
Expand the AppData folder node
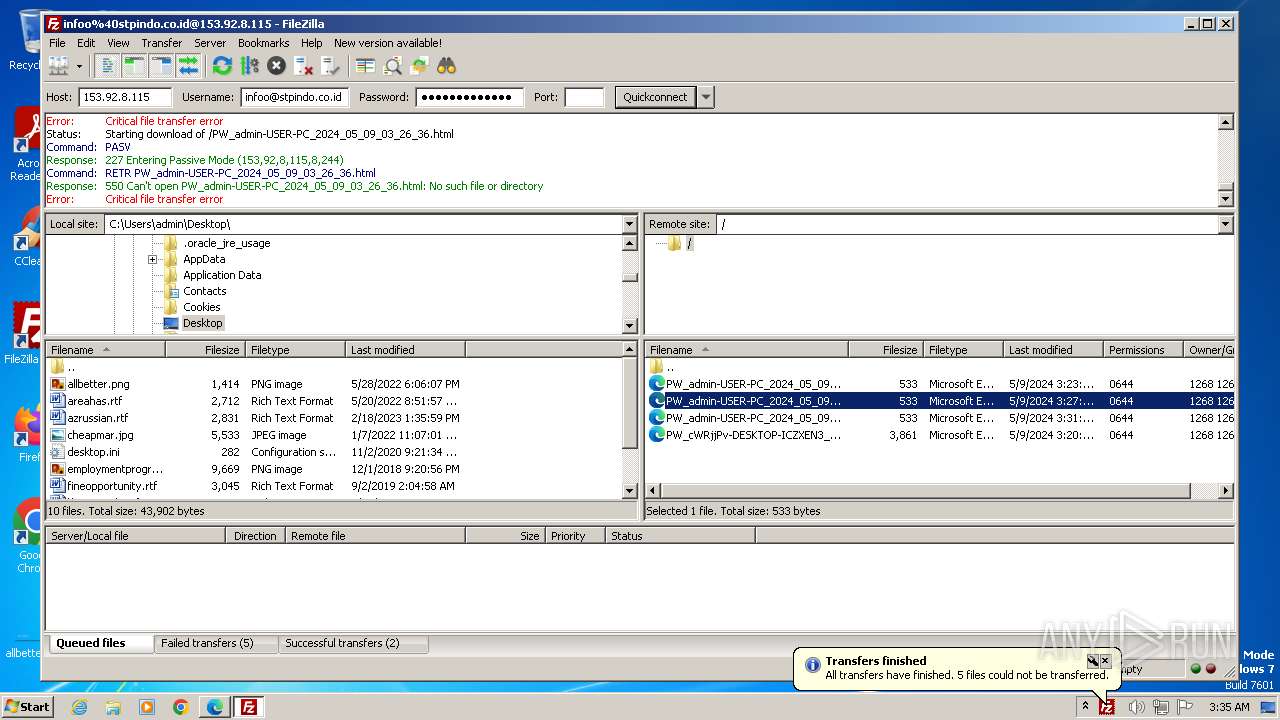tap(153, 259)
